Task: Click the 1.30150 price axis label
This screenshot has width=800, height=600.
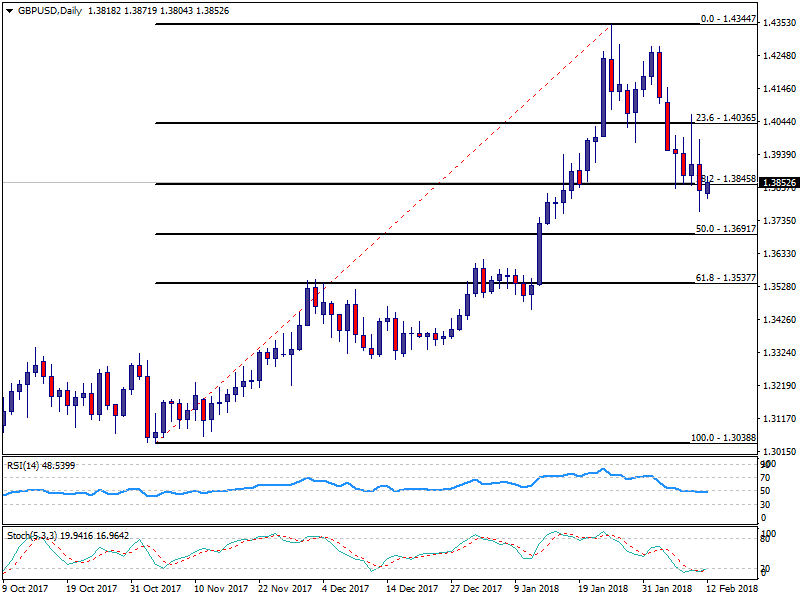Action: click(x=778, y=452)
